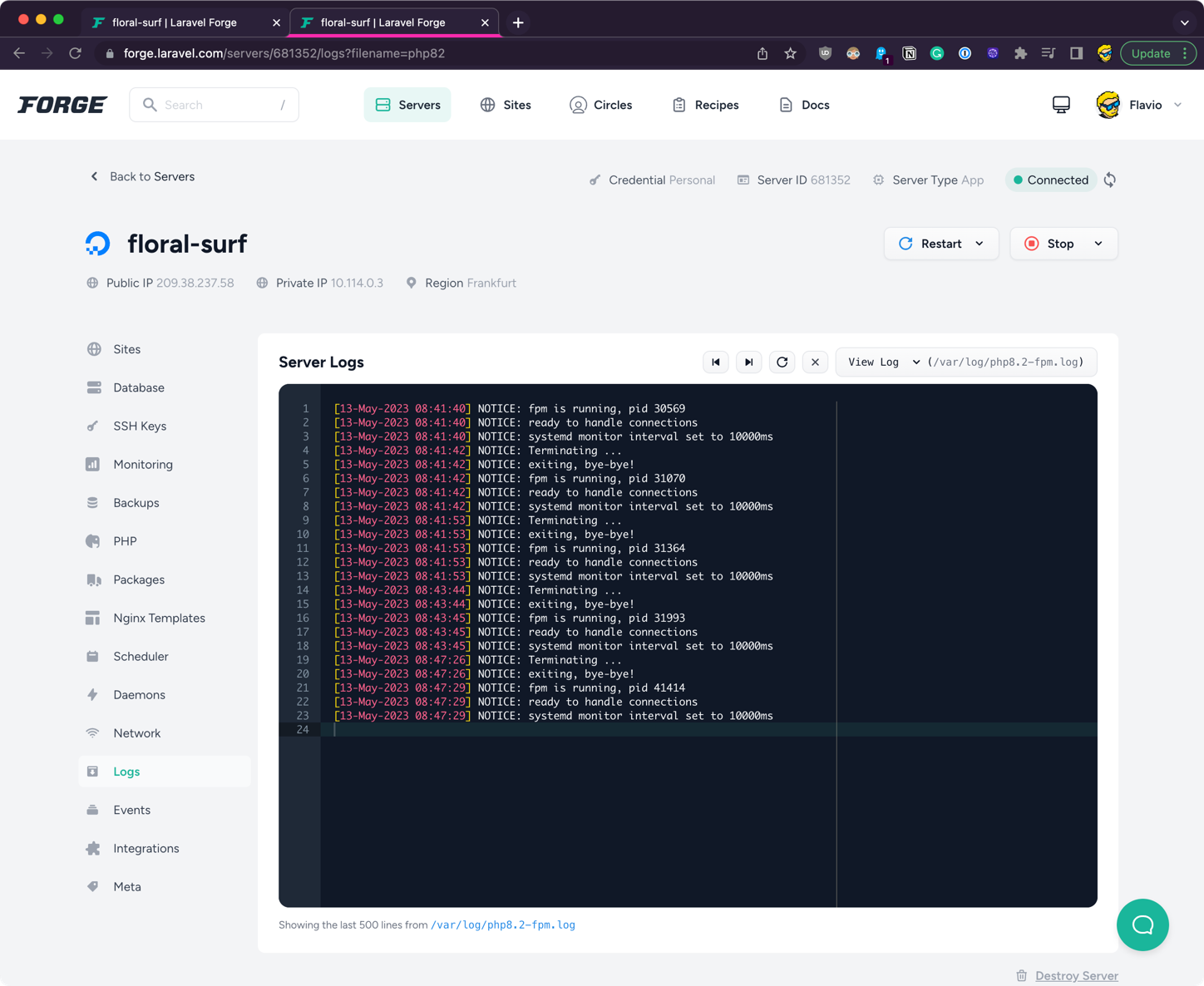The width and height of the screenshot is (1204, 986).
Task: Refresh the server log contents
Action: coord(782,362)
